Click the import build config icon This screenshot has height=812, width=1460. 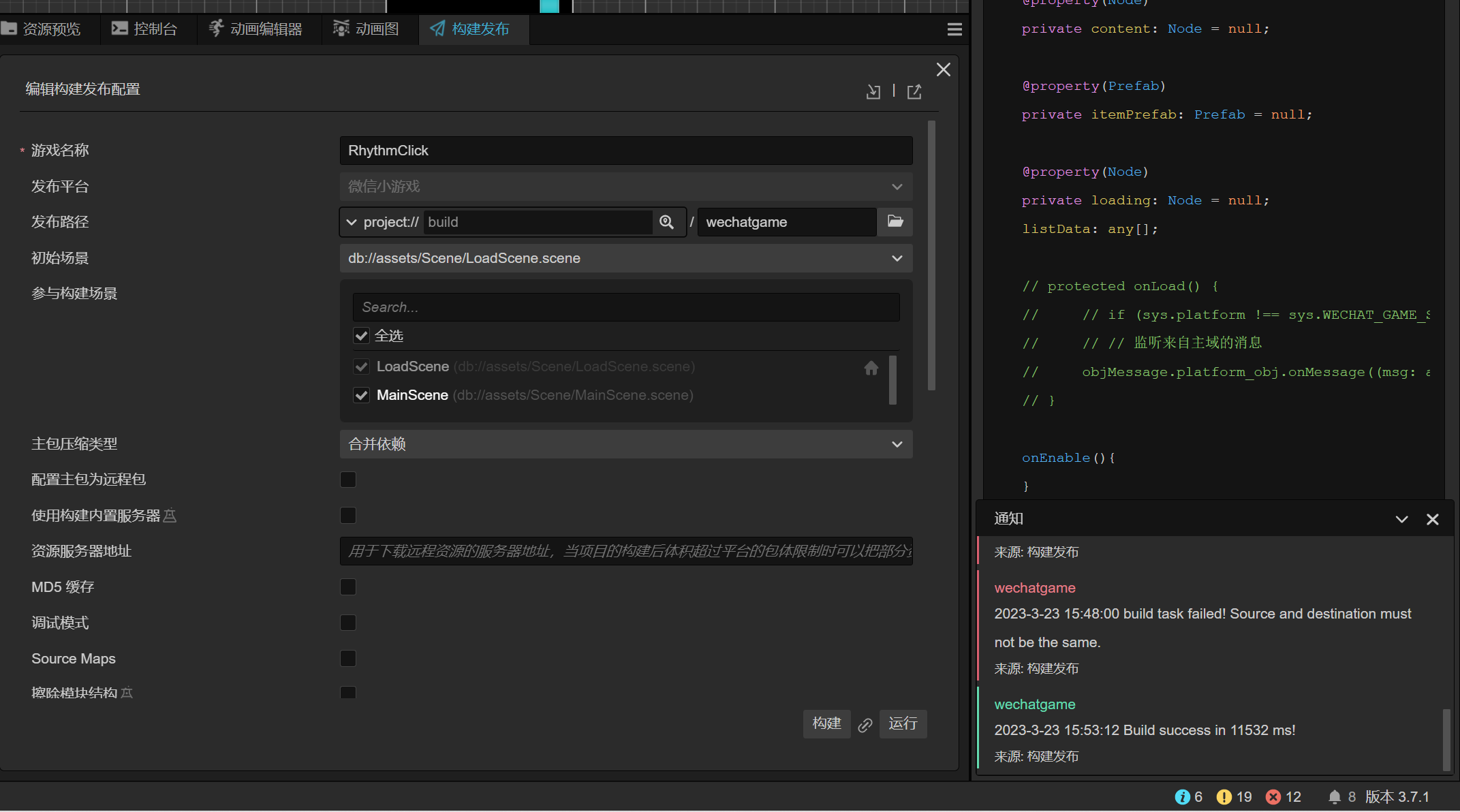click(873, 92)
